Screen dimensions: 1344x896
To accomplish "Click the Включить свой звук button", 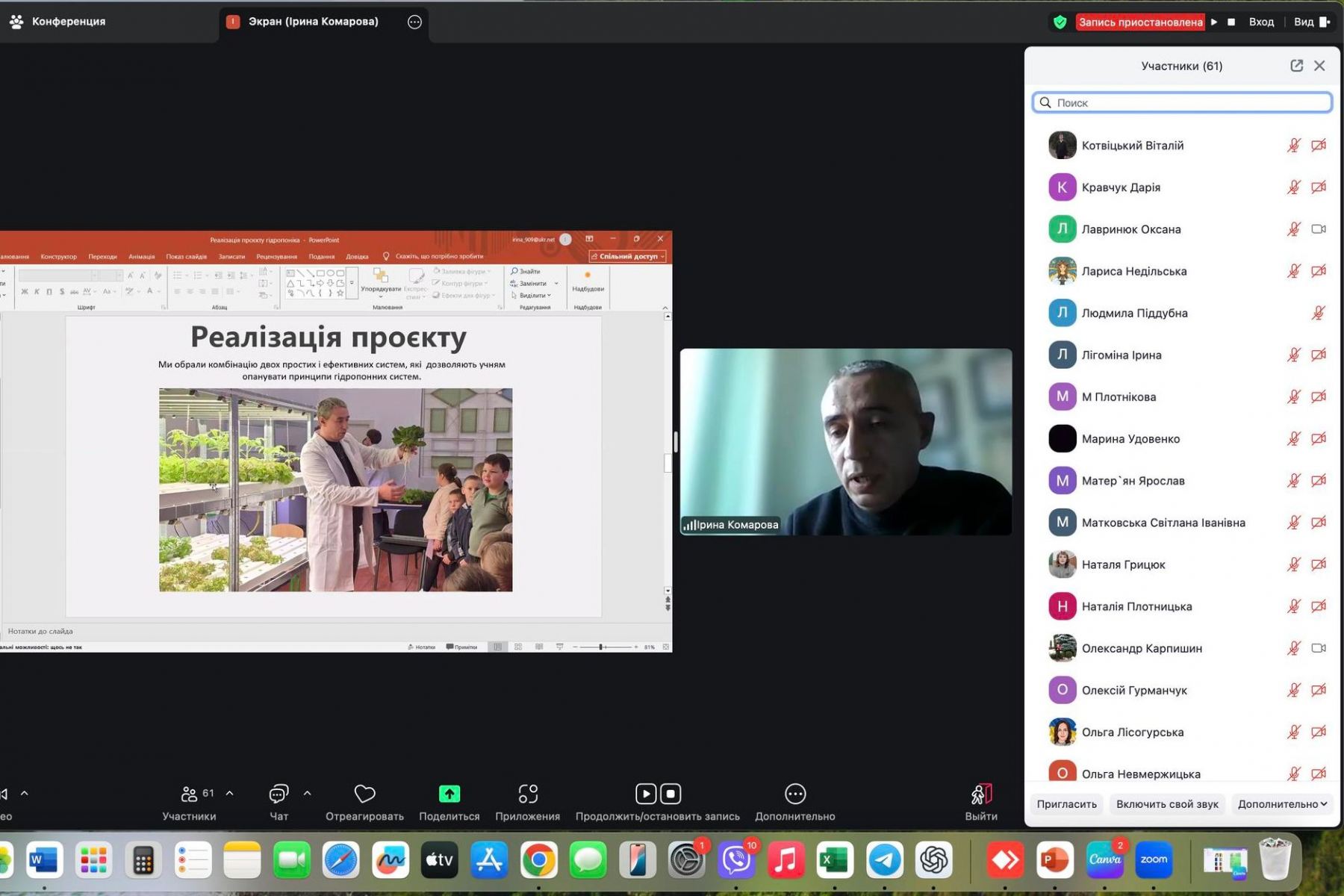I will [x=1166, y=804].
